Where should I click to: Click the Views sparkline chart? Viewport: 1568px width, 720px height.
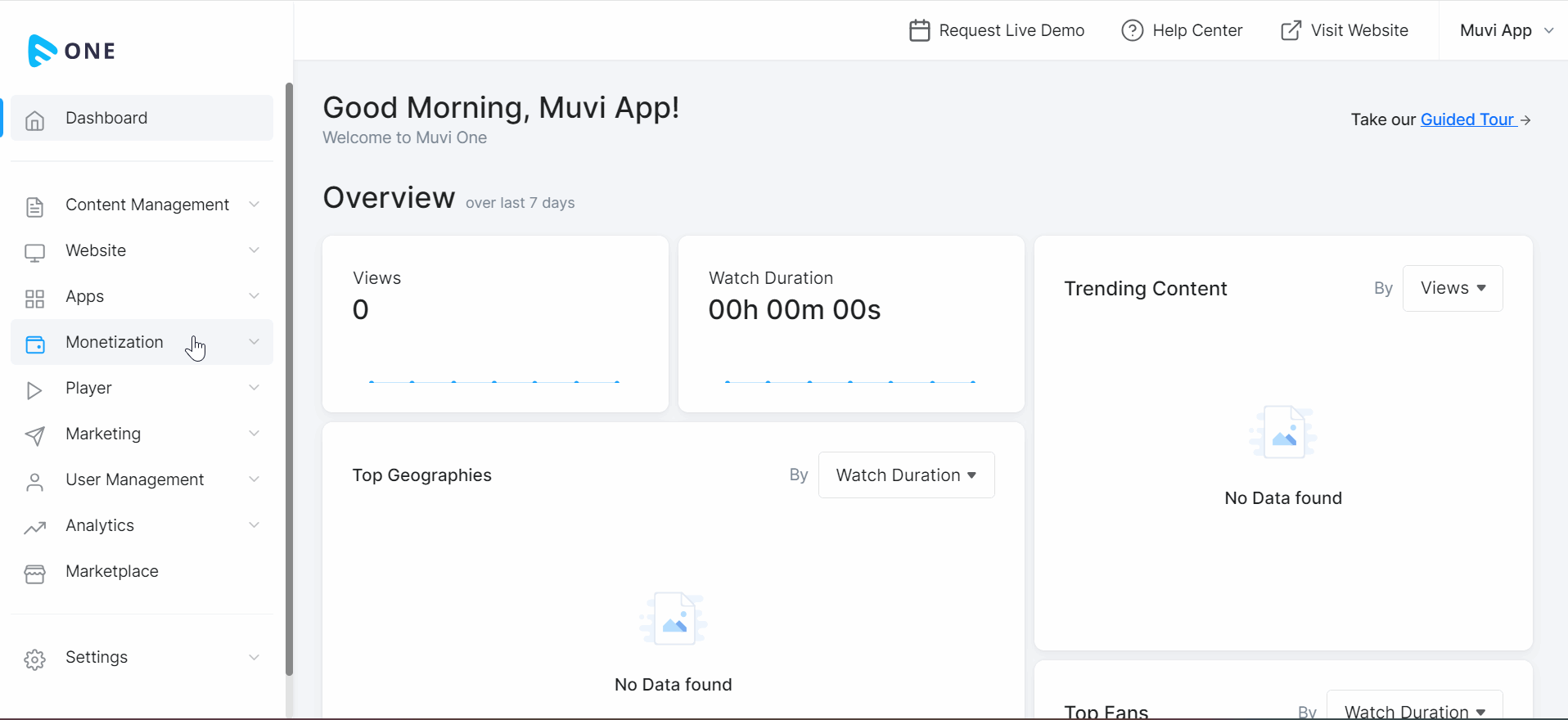494,382
